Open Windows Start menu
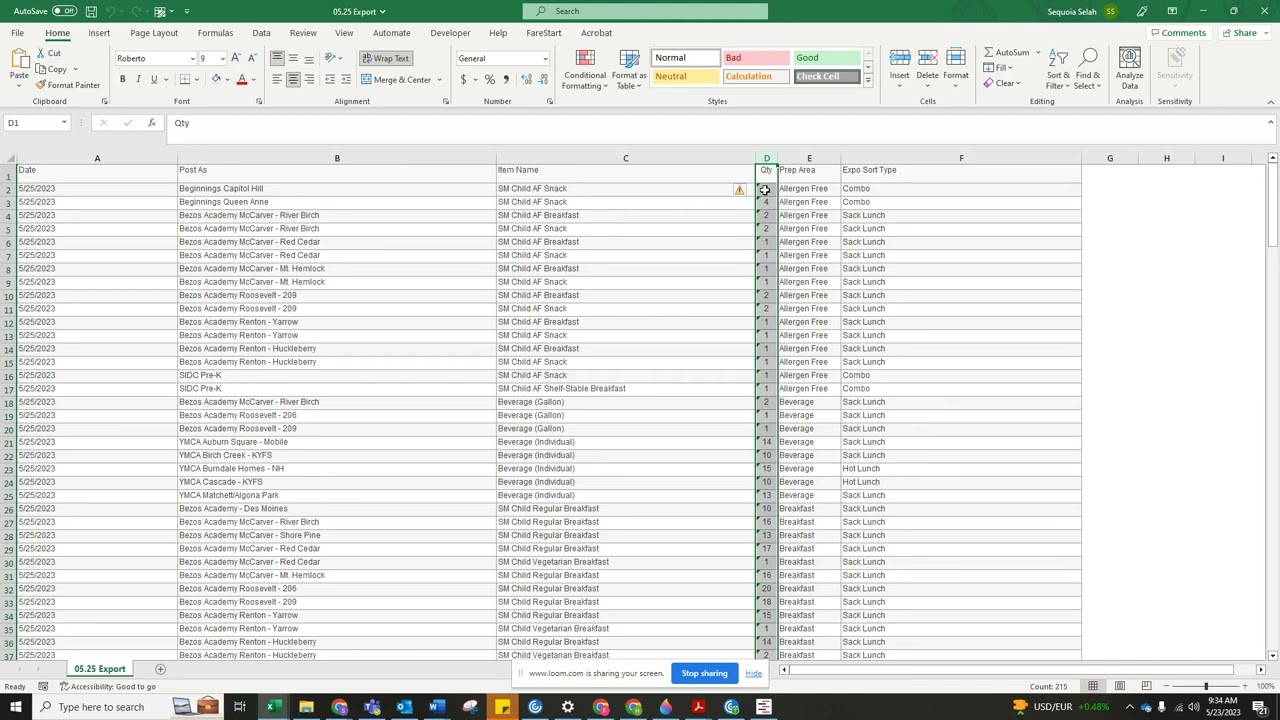Screen dimensions: 1280x720 click(x=14, y=707)
